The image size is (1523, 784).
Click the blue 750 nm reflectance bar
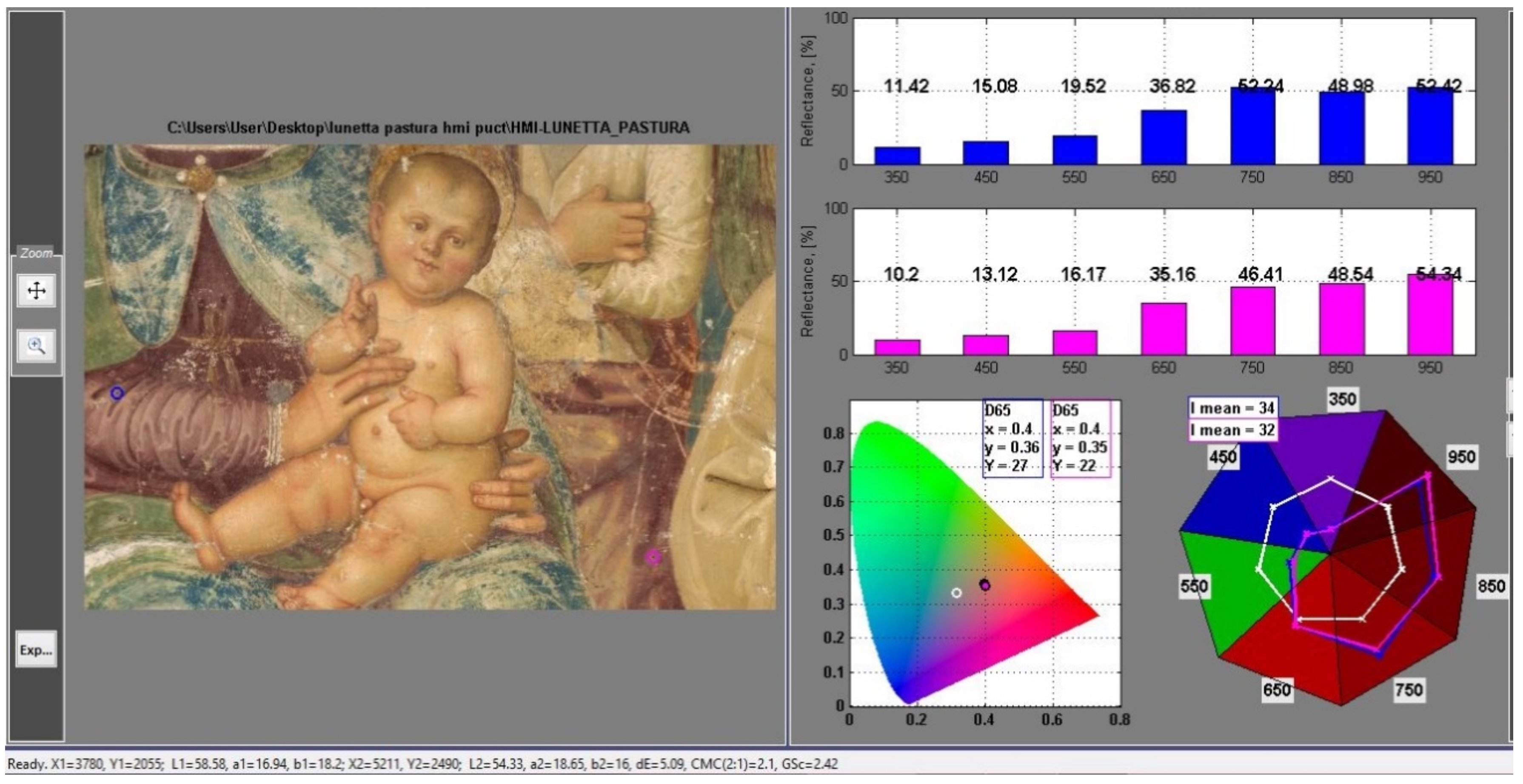(x=1253, y=126)
